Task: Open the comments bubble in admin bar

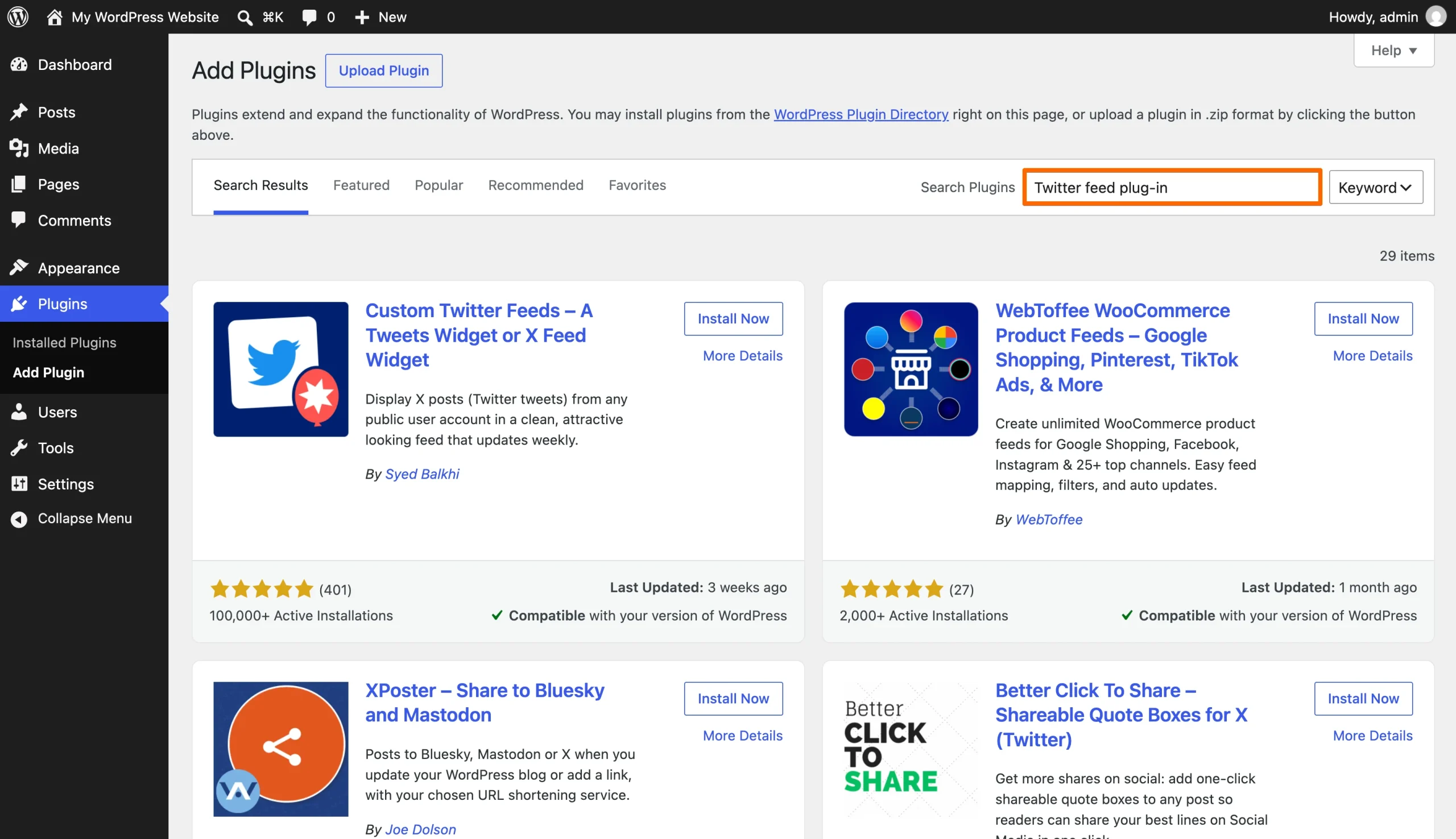Action: 309,17
